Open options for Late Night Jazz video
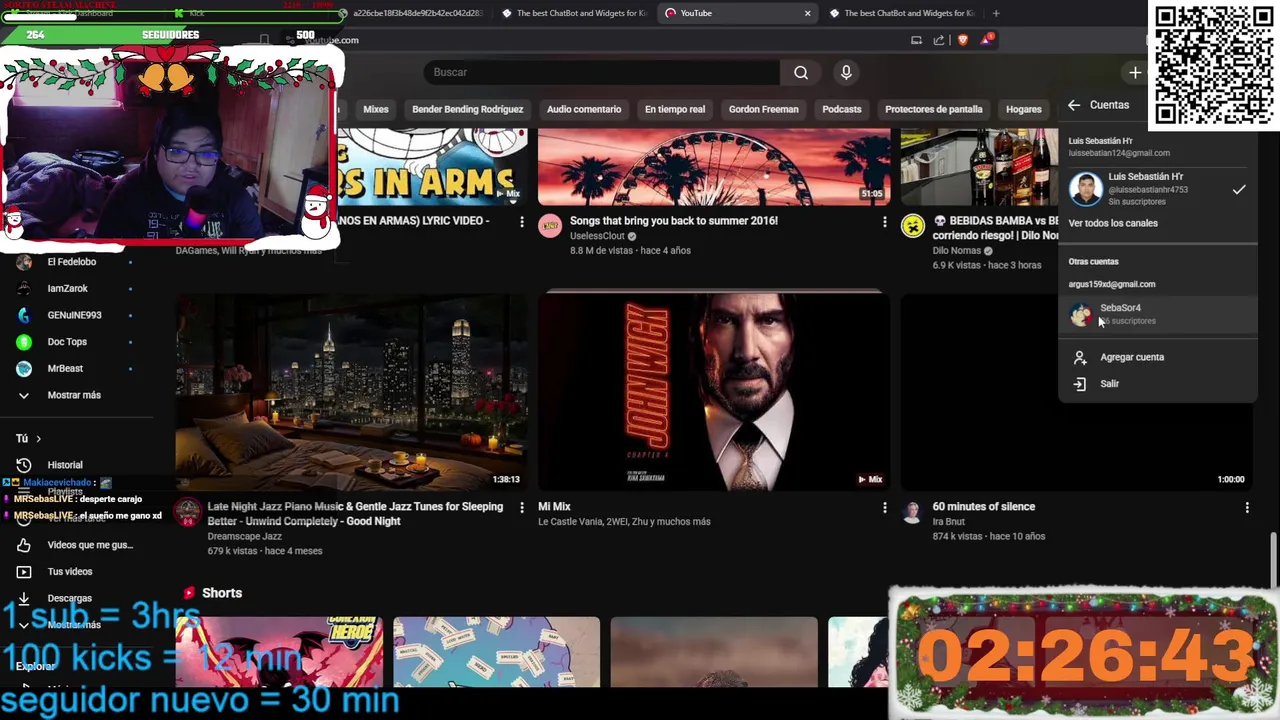This screenshot has height=720, width=1280. [x=521, y=508]
